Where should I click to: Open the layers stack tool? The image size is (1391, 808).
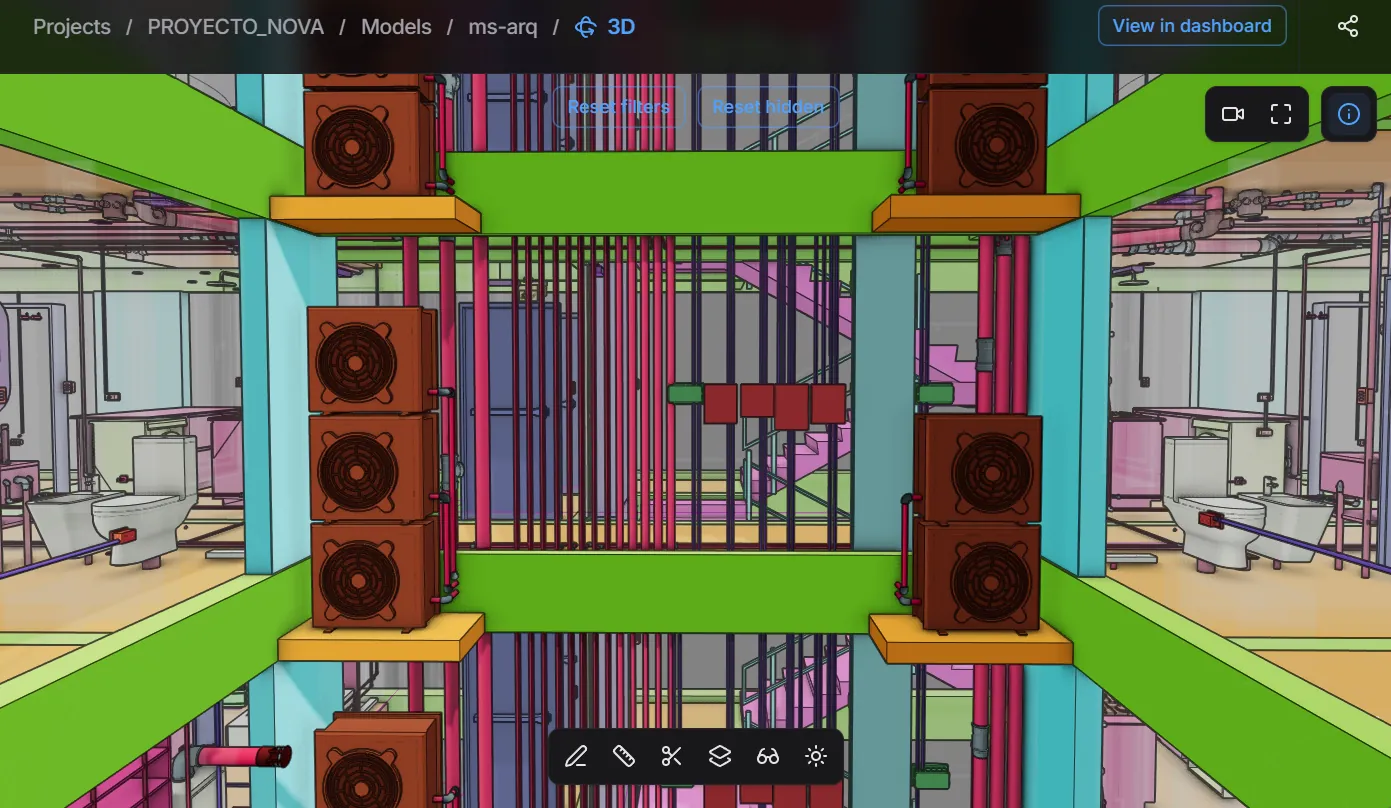tap(720, 757)
